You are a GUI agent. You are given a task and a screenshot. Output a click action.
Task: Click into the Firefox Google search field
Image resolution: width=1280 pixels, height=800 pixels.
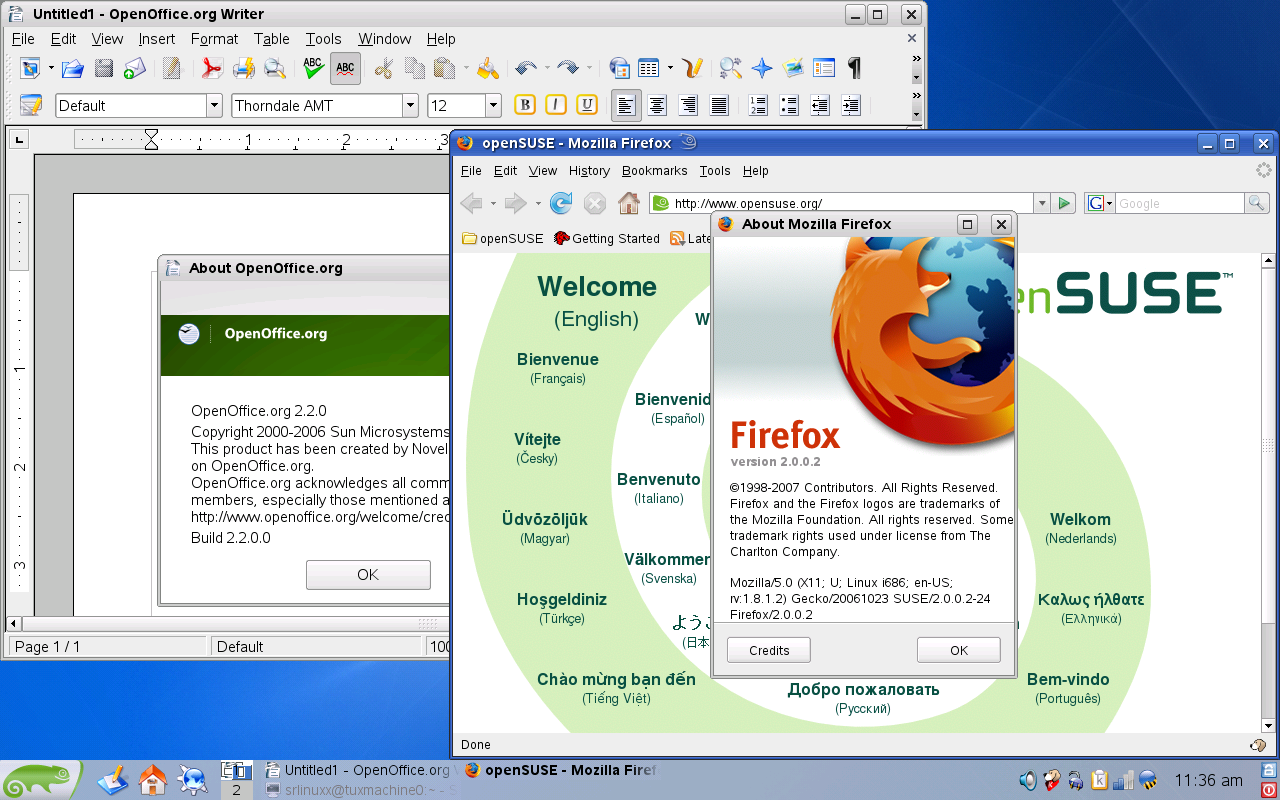[1180, 203]
